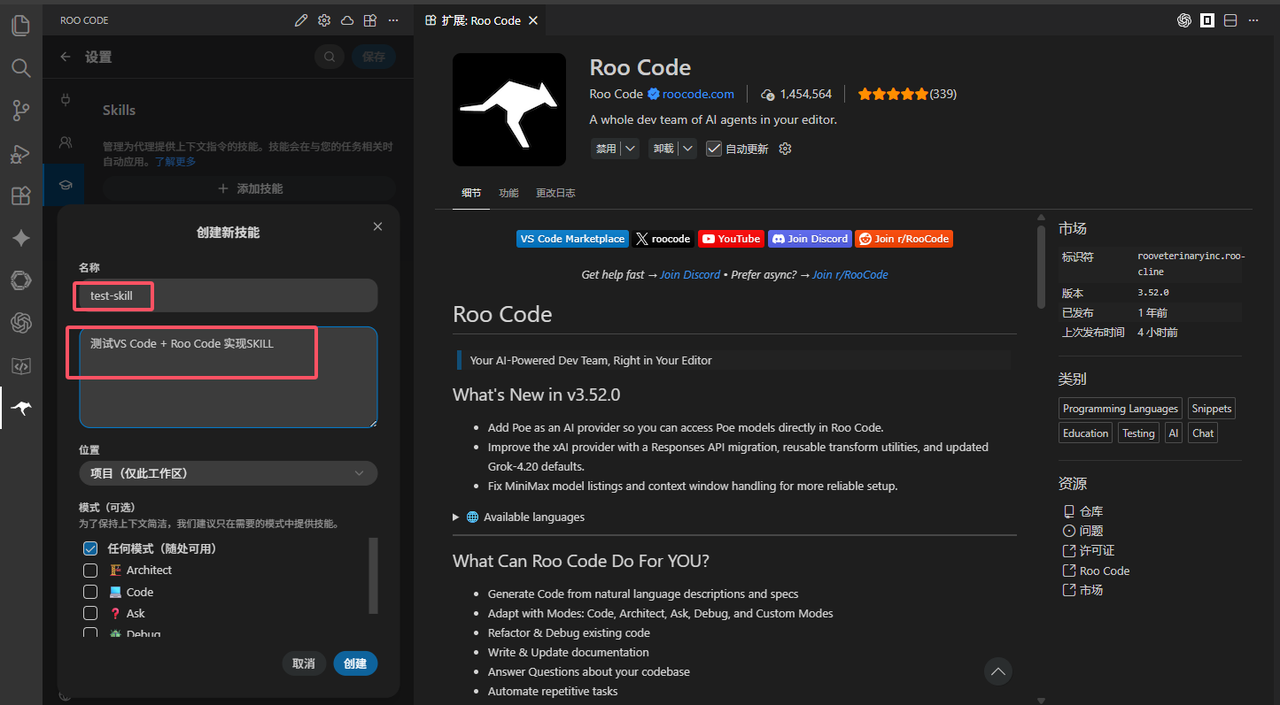Click the Programming Languages category tag

pyautogui.click(x=1120, y=408)
